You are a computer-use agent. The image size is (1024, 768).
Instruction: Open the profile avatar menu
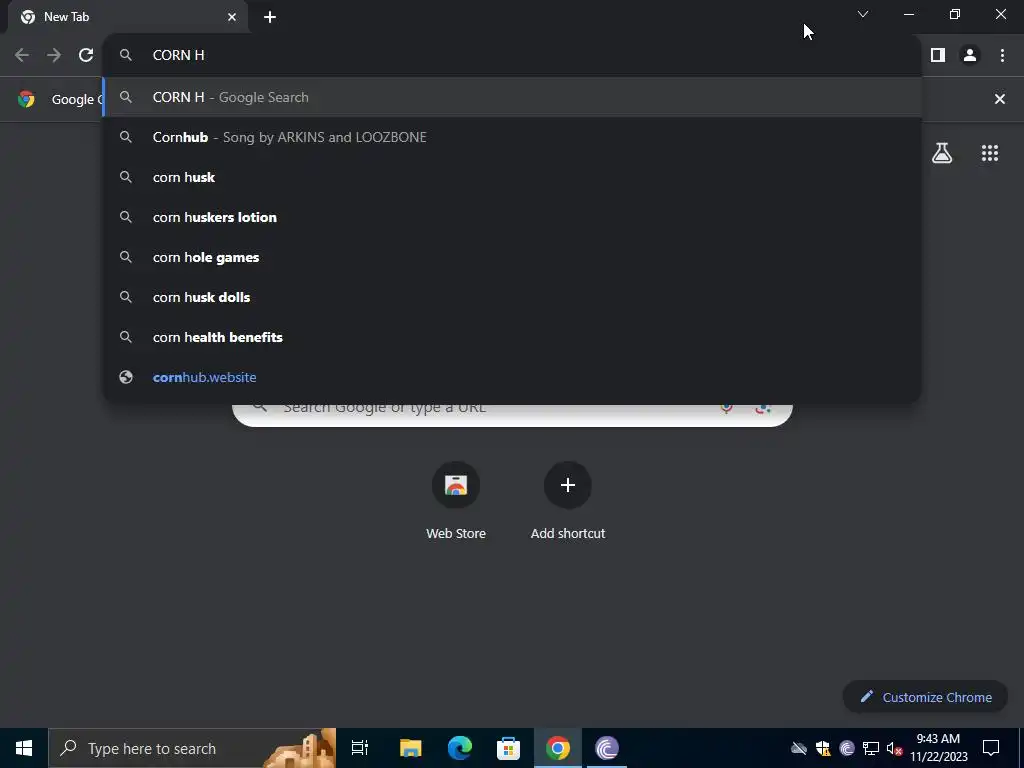(x=970, y=55)
